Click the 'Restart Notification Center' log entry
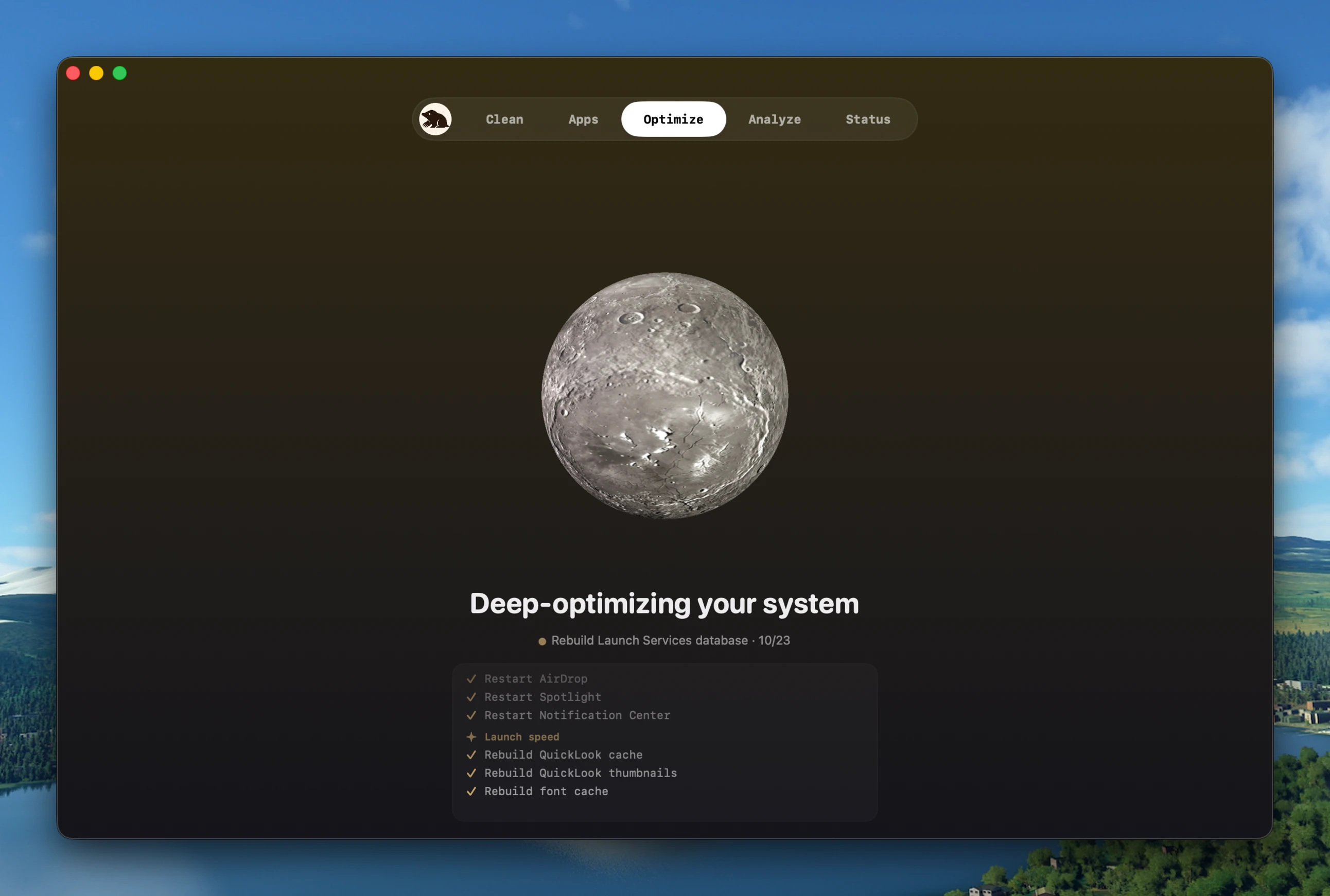The height and width of the screenshot is (896, 1330). tap(577, 715)
